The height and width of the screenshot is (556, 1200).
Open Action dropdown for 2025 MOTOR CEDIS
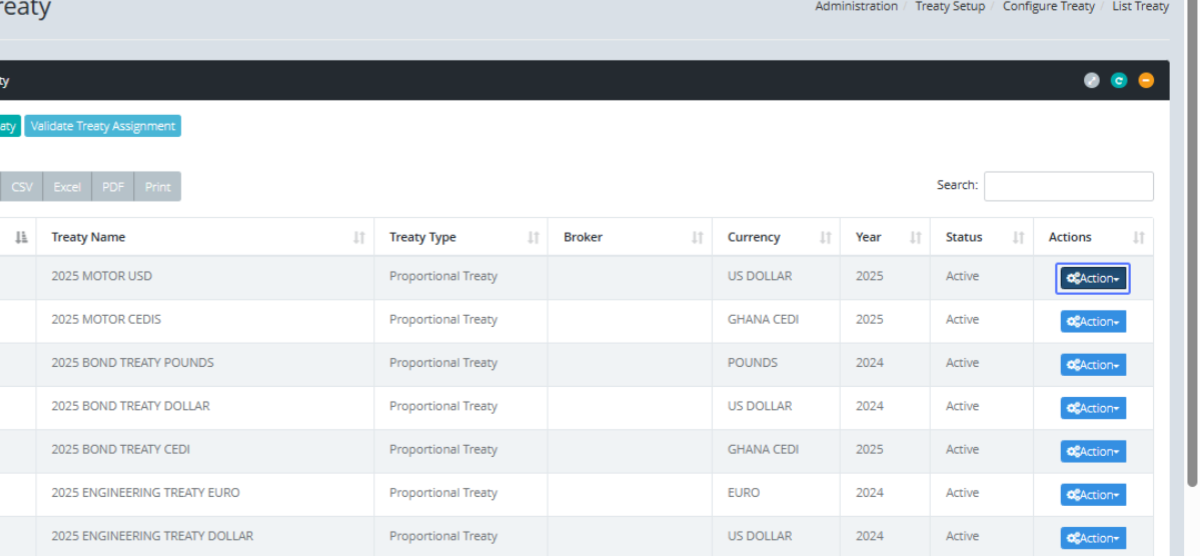tap(1093, 322)
